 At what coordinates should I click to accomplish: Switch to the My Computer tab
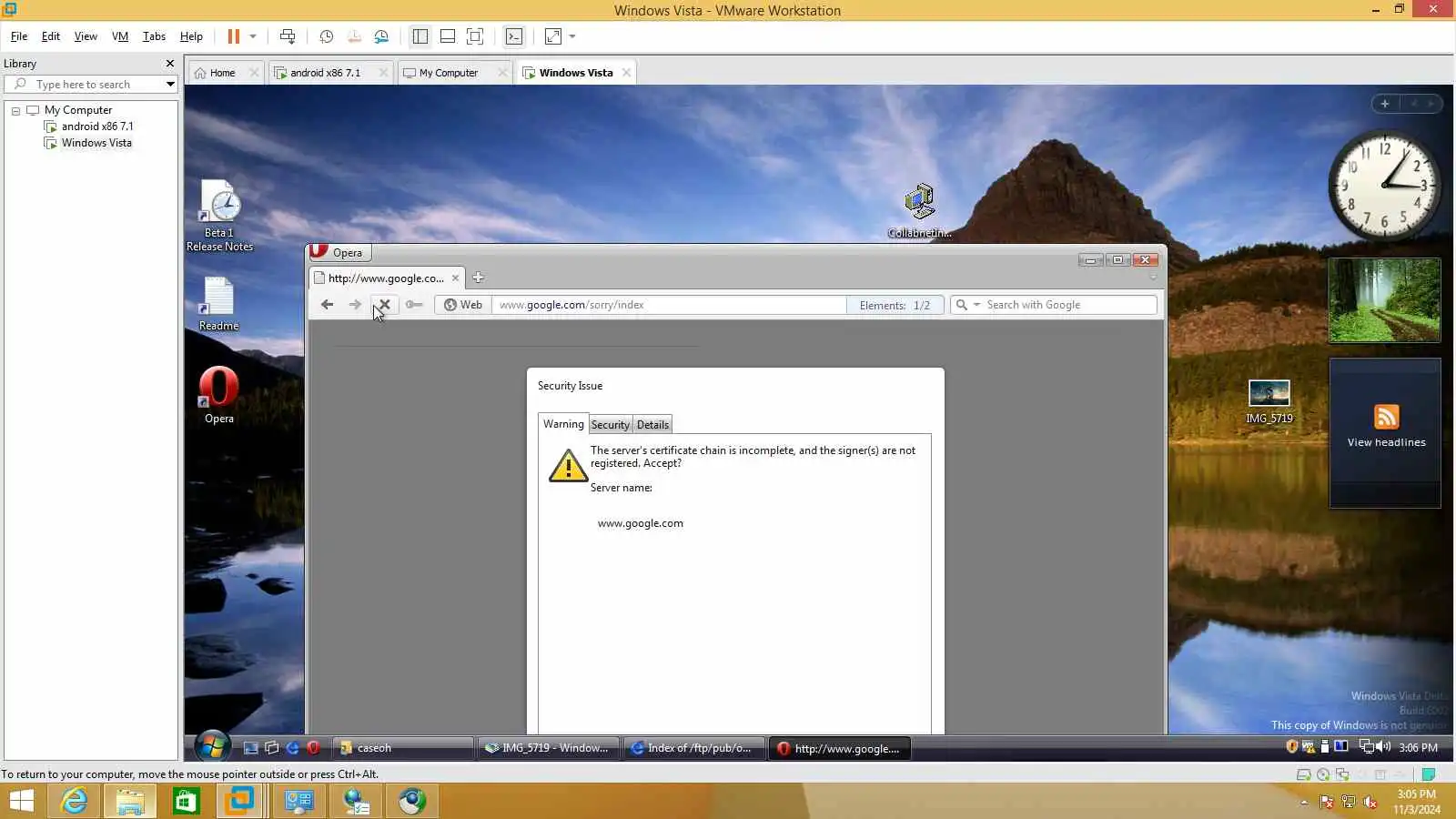point(448,73)
